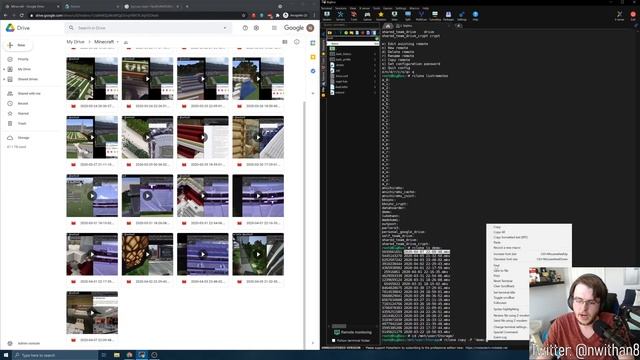
Task: Click the Search in Drive field
Action: (148, 28)
